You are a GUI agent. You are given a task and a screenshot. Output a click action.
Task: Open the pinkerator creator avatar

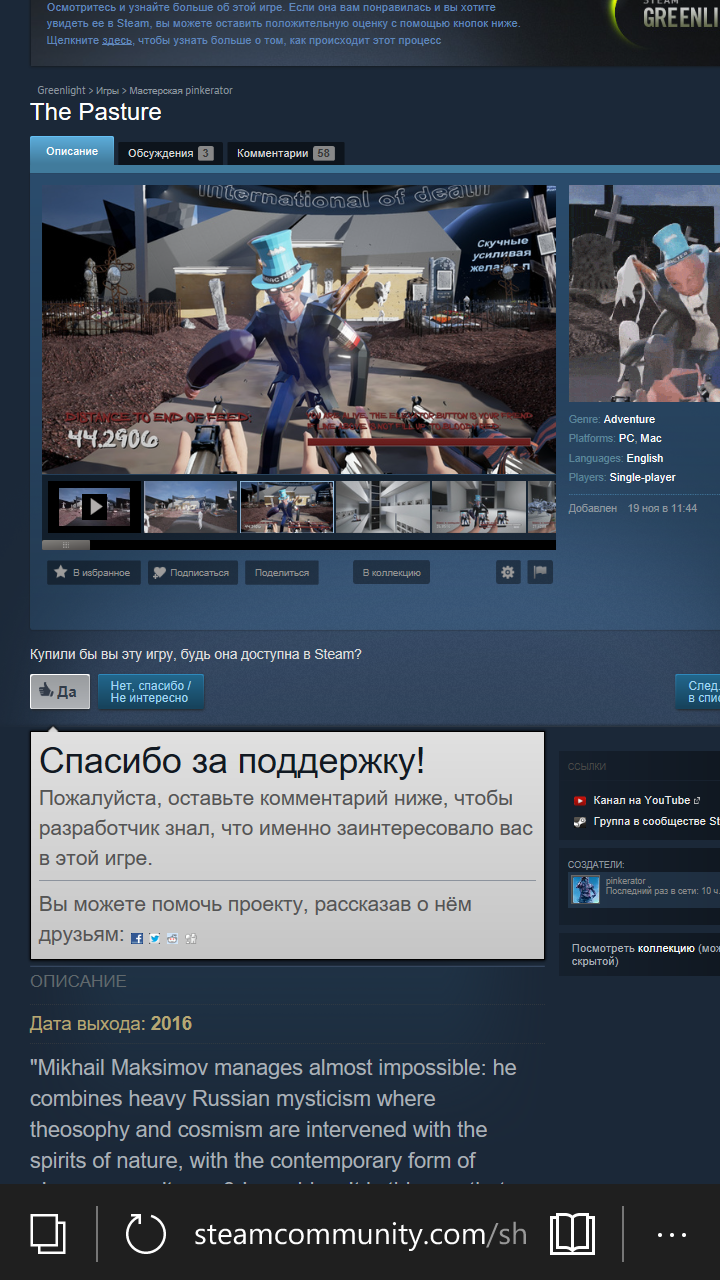click(585, 889)
